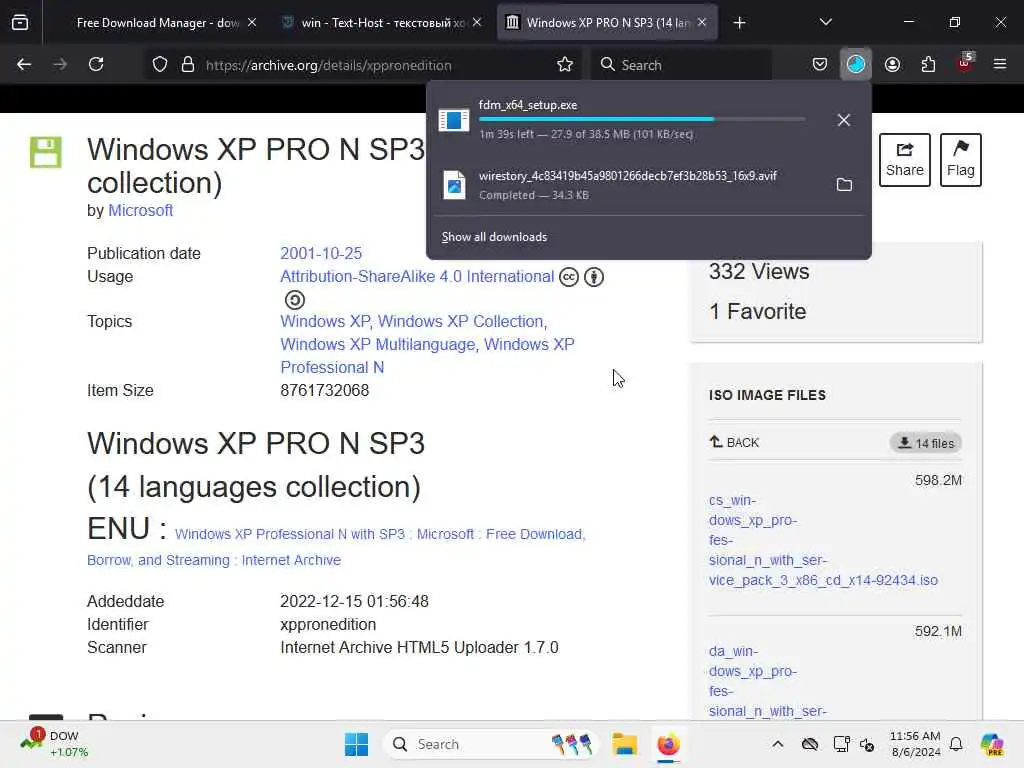The image size is (1024, 768).
Task: Open the tracking protection shield icon
Action: click(160, 65)
